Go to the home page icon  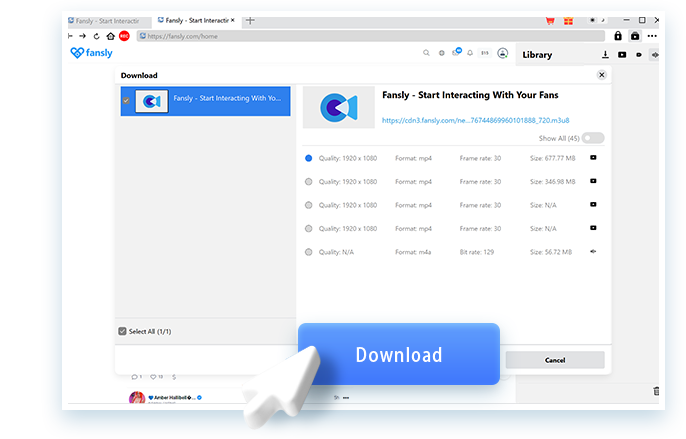(x=111, y=36)
